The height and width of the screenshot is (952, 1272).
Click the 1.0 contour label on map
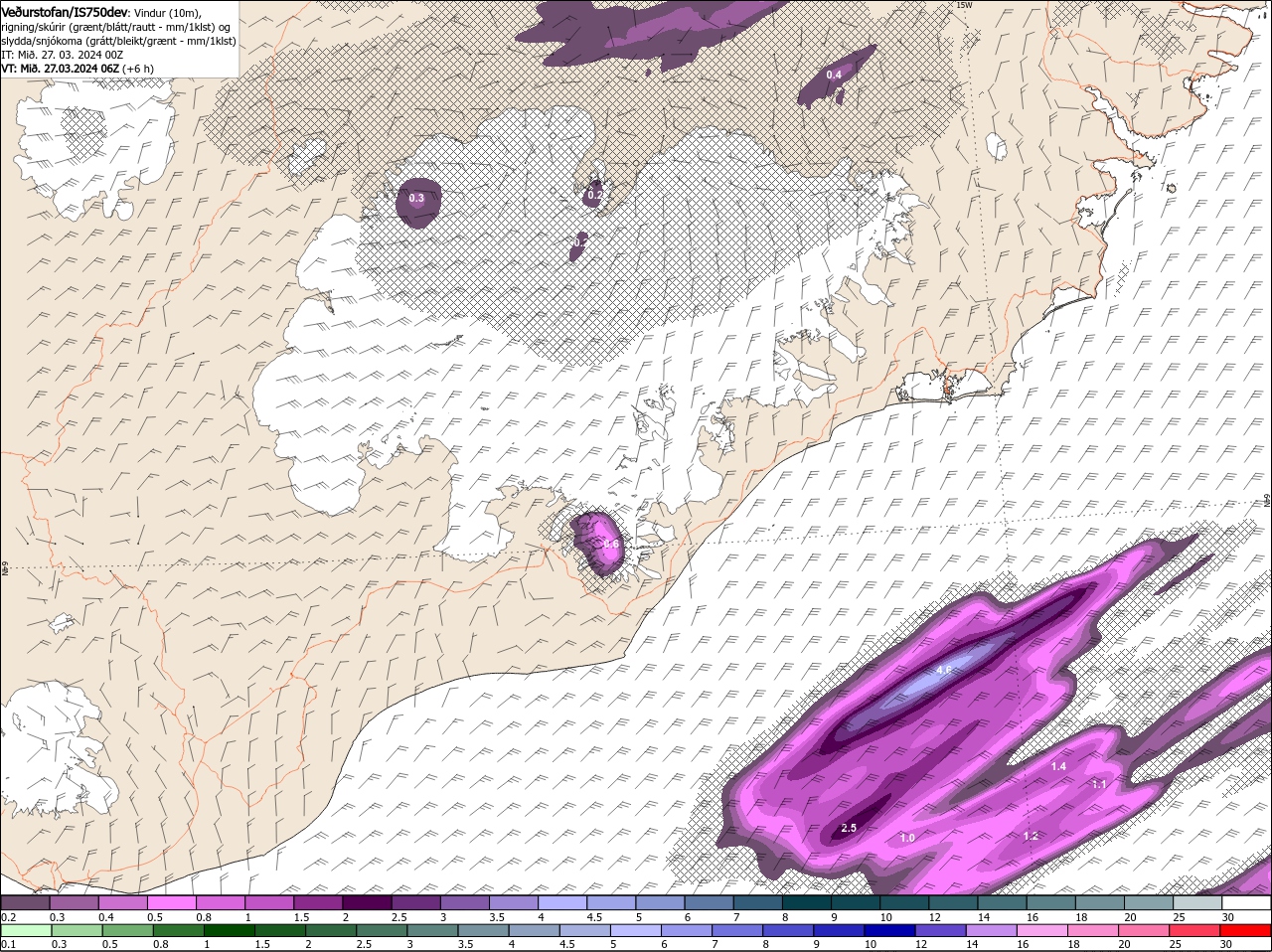coord(907,838)
